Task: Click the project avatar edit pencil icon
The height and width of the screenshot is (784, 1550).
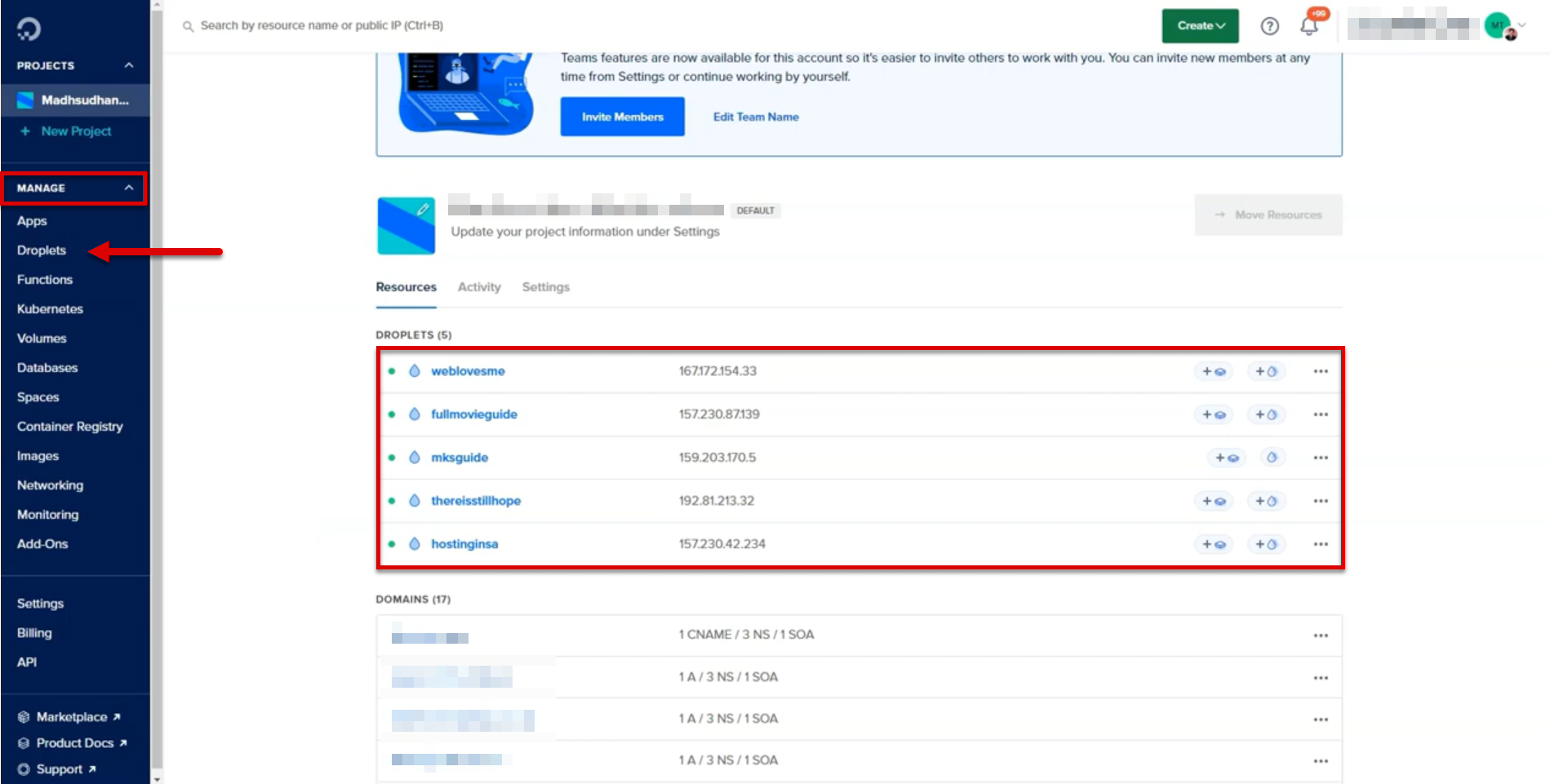Action: tap(423, 210)
